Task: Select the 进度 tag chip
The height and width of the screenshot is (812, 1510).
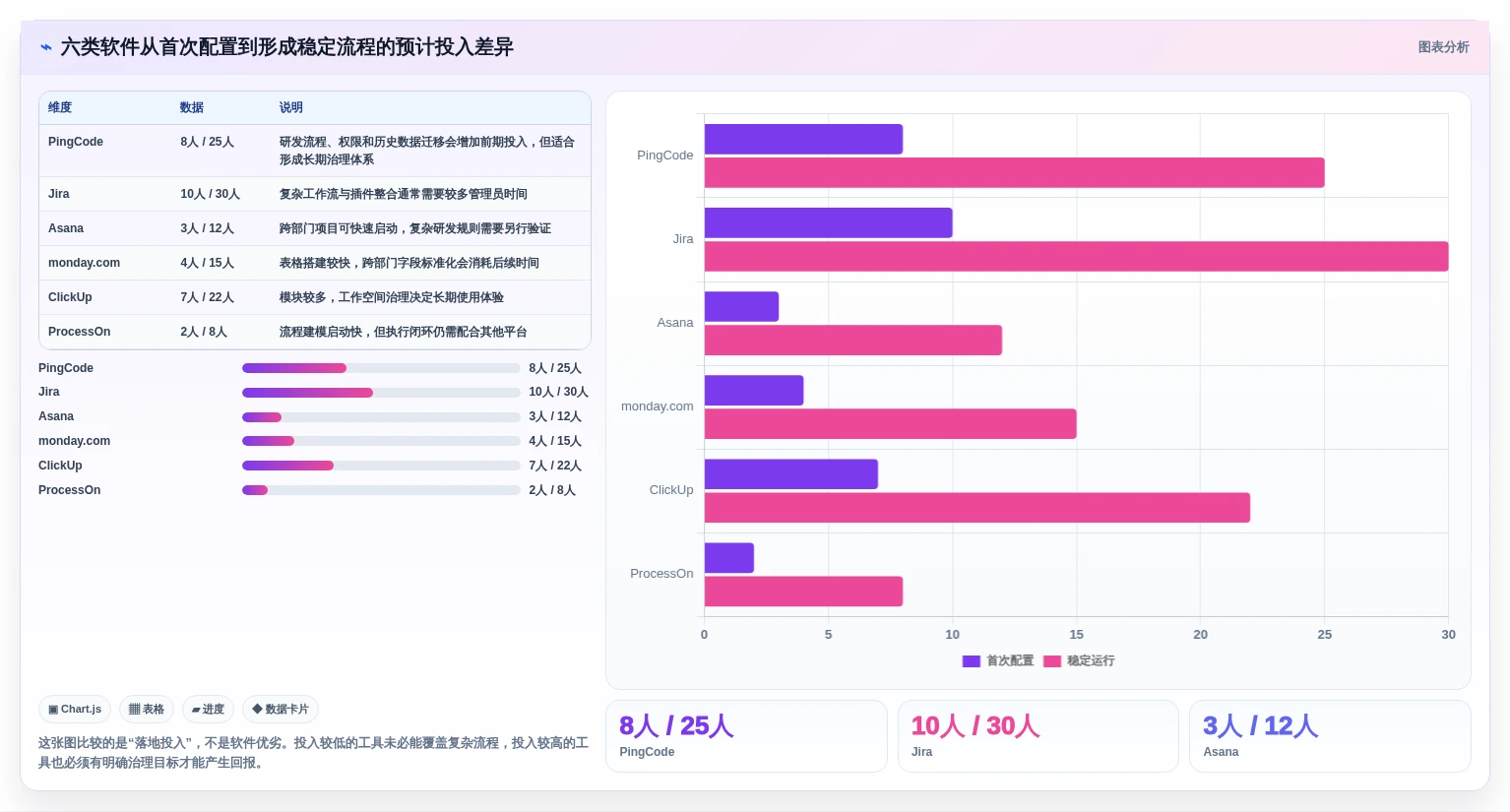Action: point(208,709)
